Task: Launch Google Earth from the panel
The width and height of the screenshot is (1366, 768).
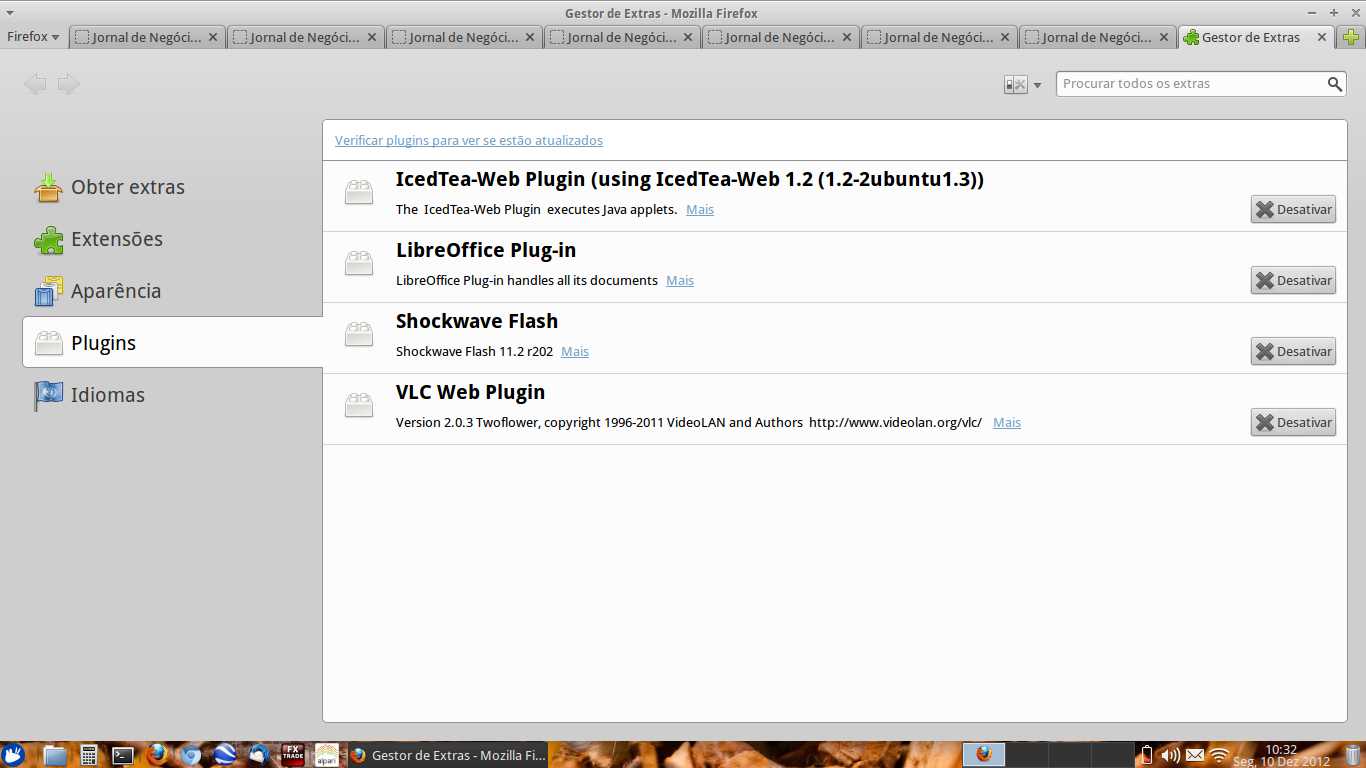Action: (225, 755)
